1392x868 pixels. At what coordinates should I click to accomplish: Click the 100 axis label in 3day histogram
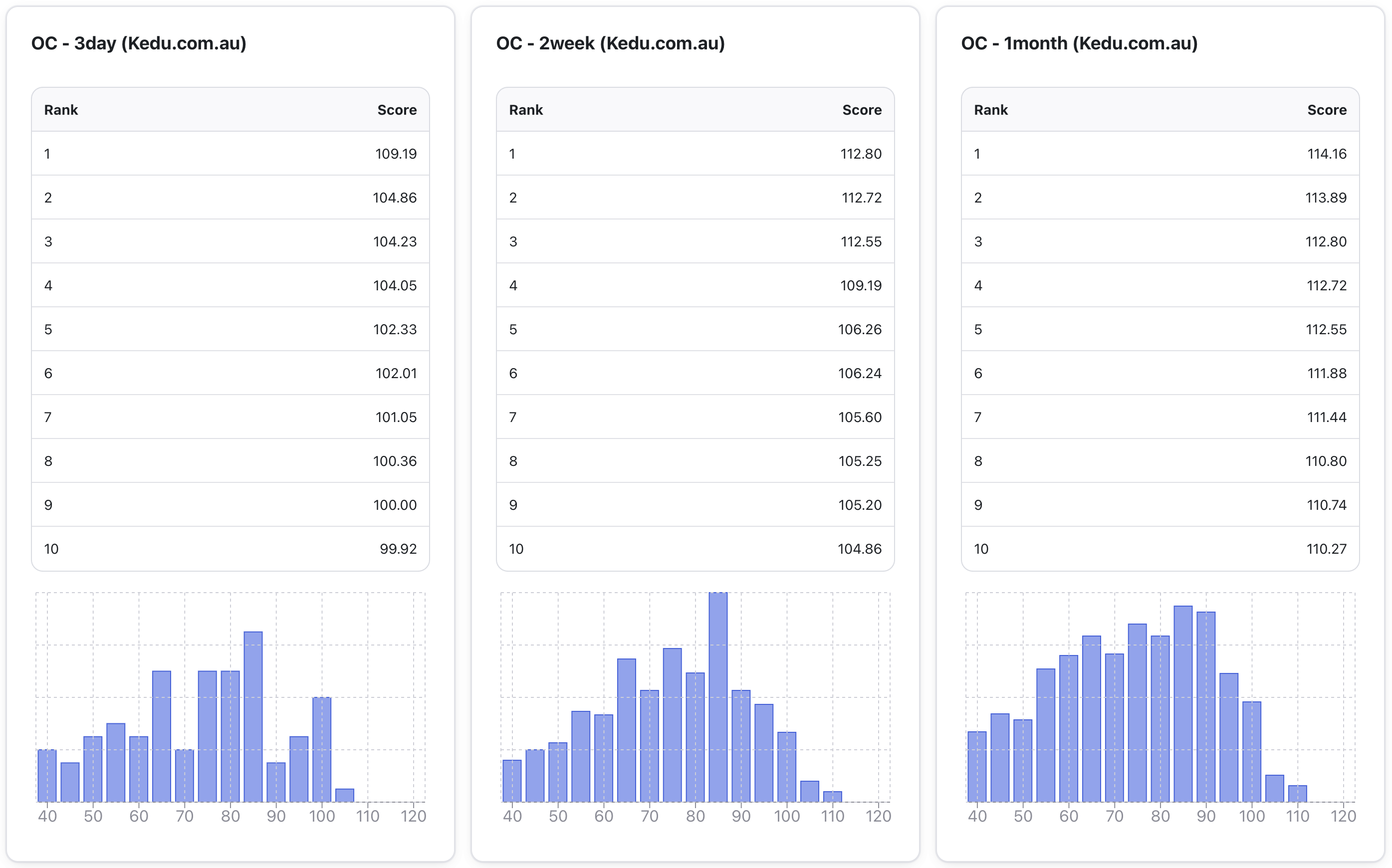[321, 816]
